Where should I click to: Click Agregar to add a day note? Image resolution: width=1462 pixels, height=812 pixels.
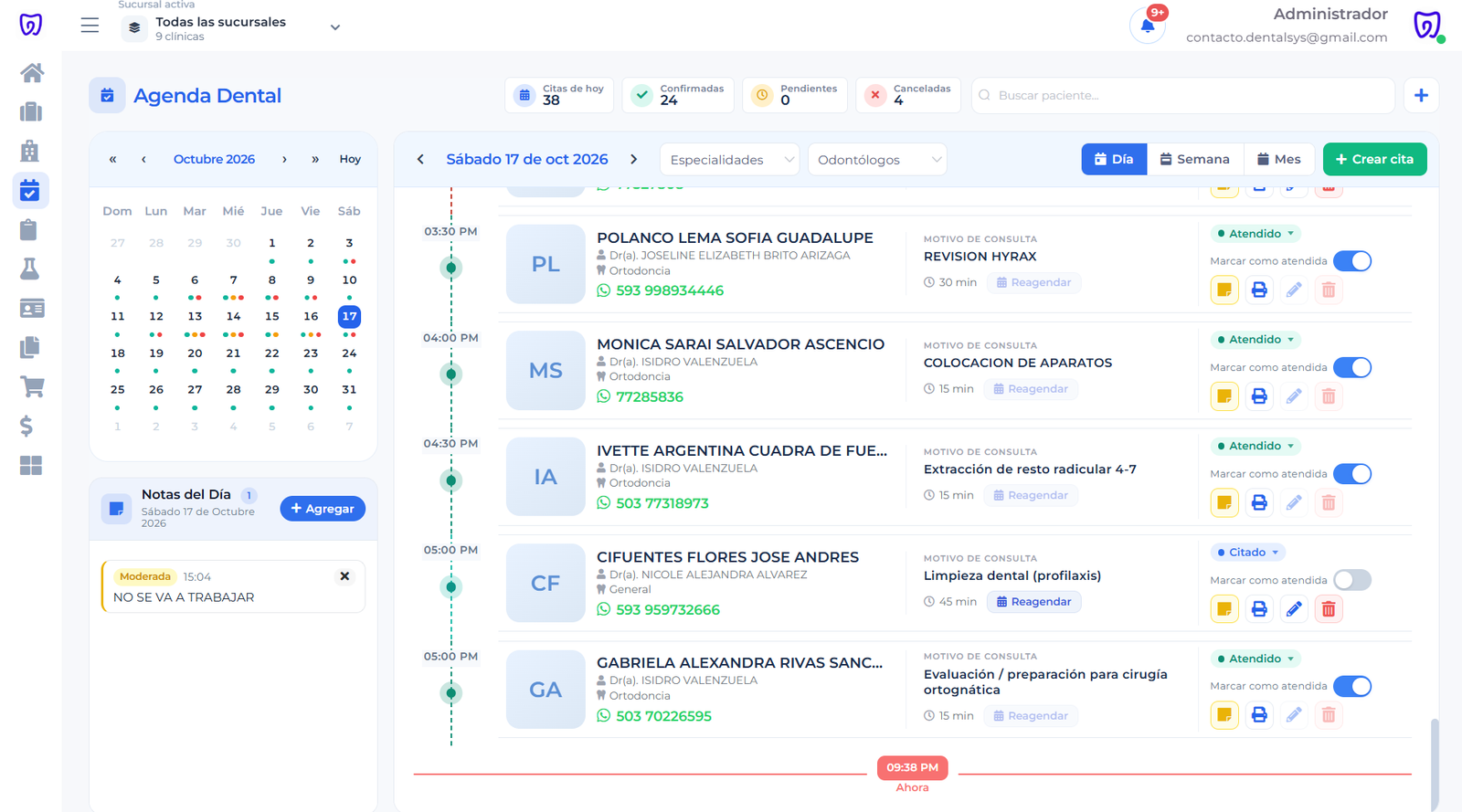coord(323,509)
